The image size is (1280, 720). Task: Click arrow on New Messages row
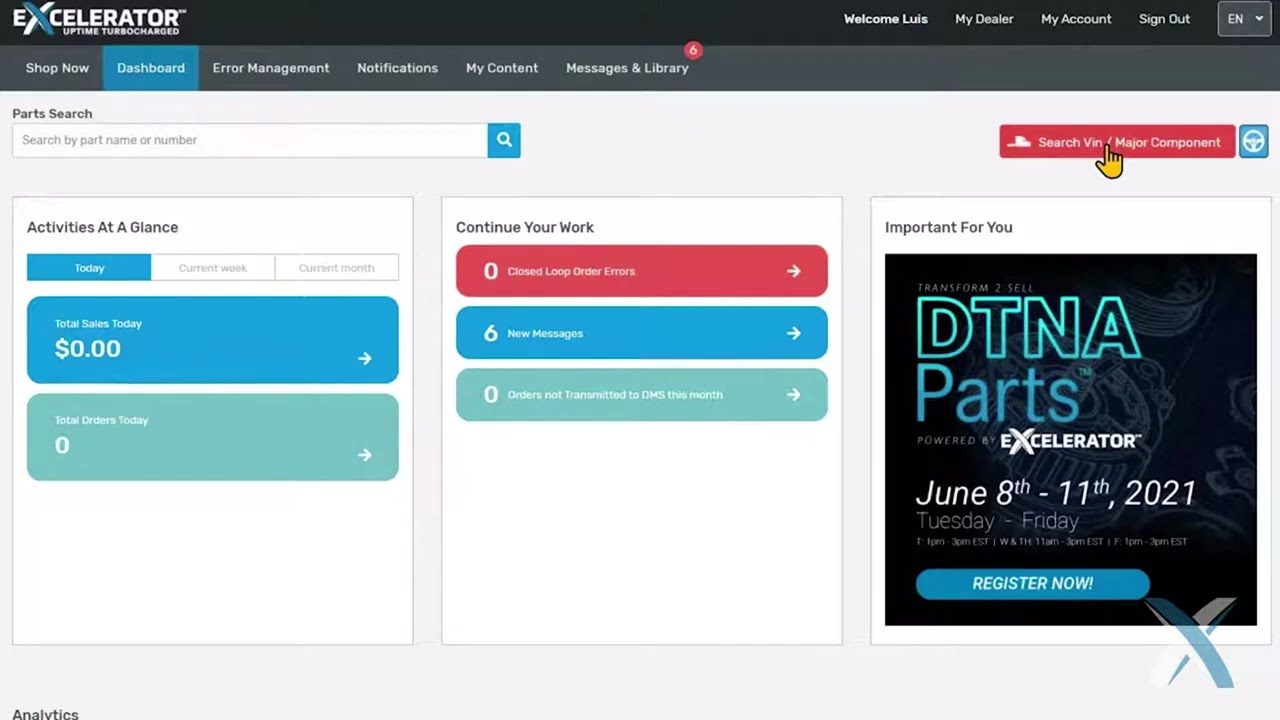point(793,333)
